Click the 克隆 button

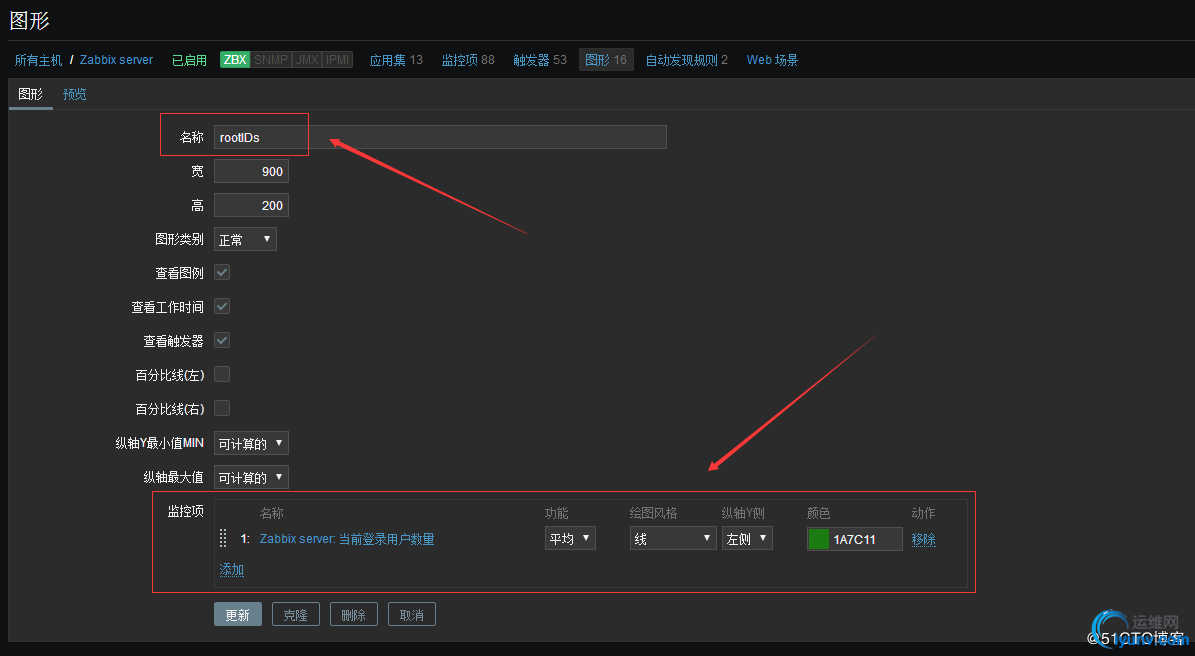click(x=296, y=615)
